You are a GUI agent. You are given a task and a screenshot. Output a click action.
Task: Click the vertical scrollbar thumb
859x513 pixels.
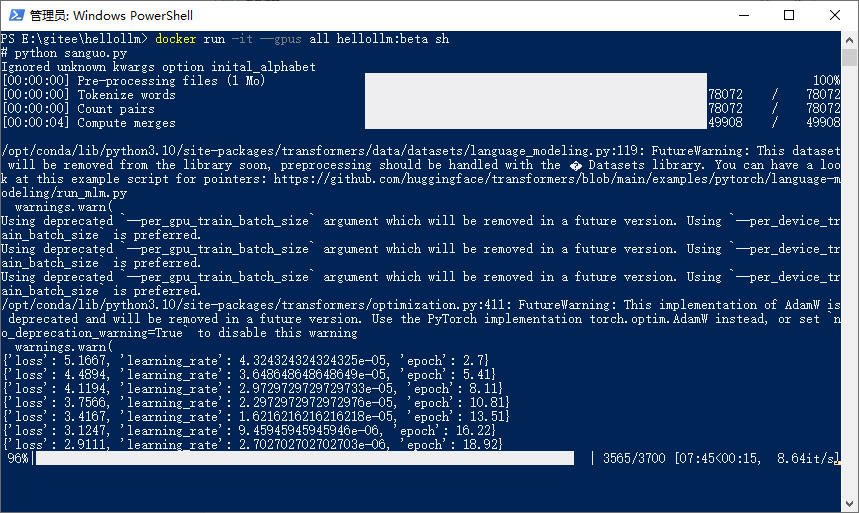[849, 57]
